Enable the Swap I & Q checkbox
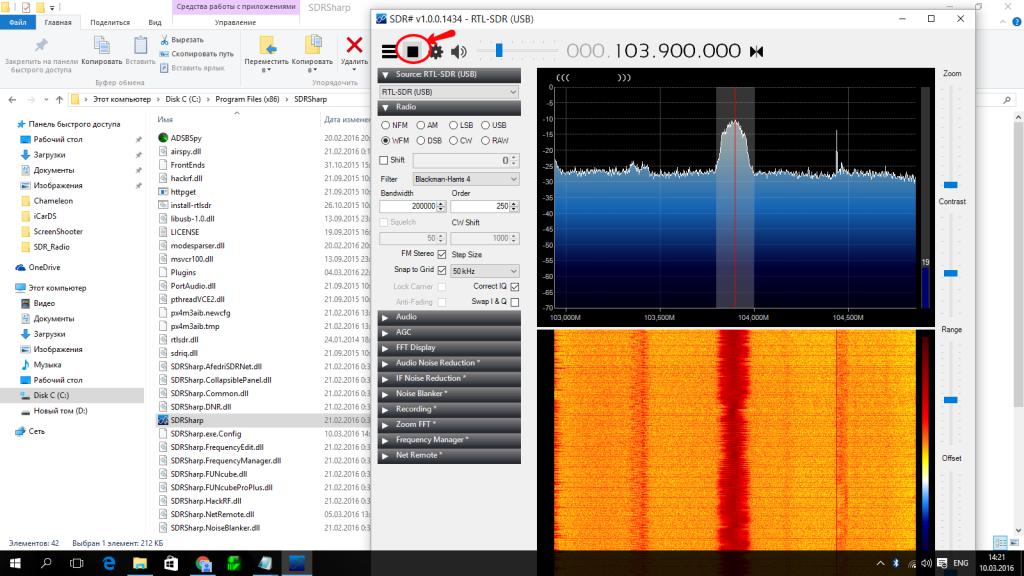 click(x=515, y=301)
